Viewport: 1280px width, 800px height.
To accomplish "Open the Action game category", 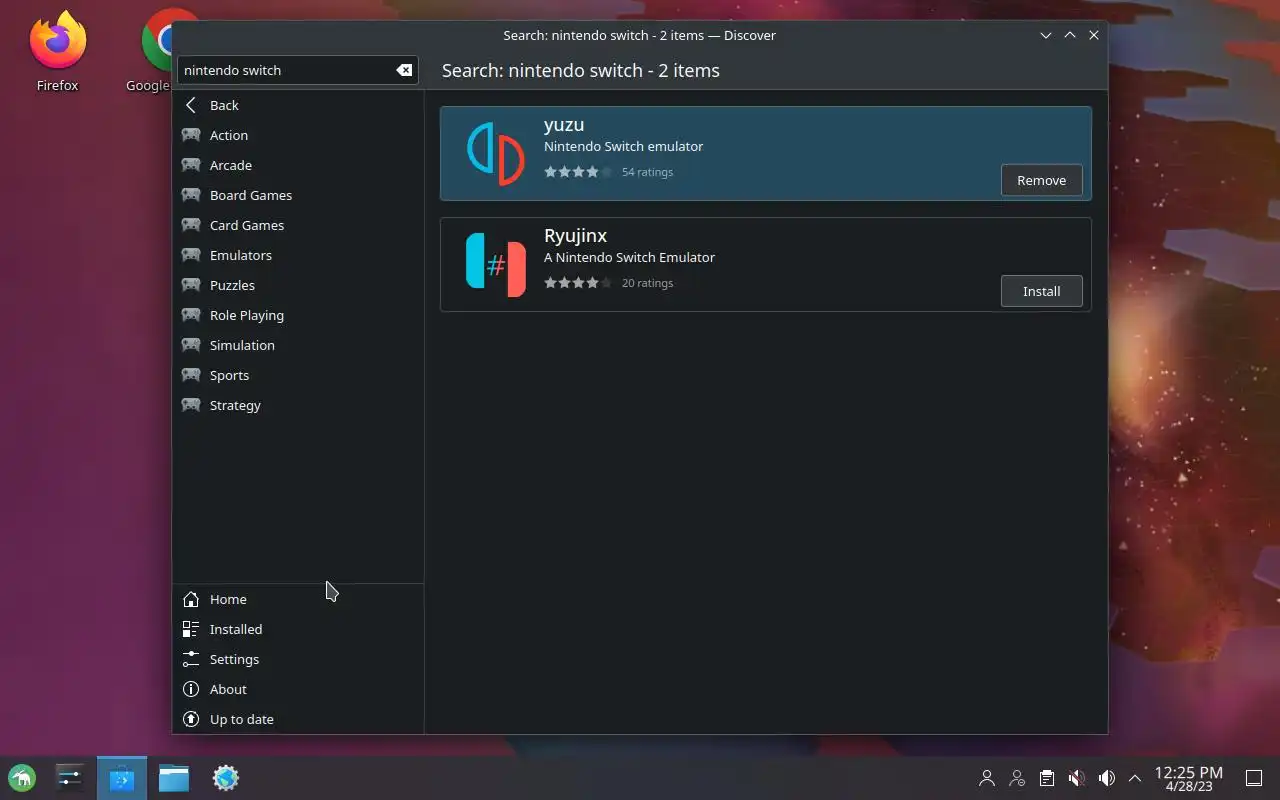I will pos(298,135).
